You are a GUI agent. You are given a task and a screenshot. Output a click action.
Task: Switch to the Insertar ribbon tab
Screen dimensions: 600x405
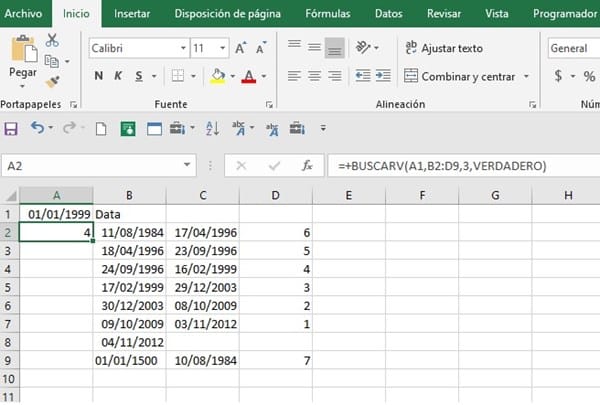click(132, 14)
